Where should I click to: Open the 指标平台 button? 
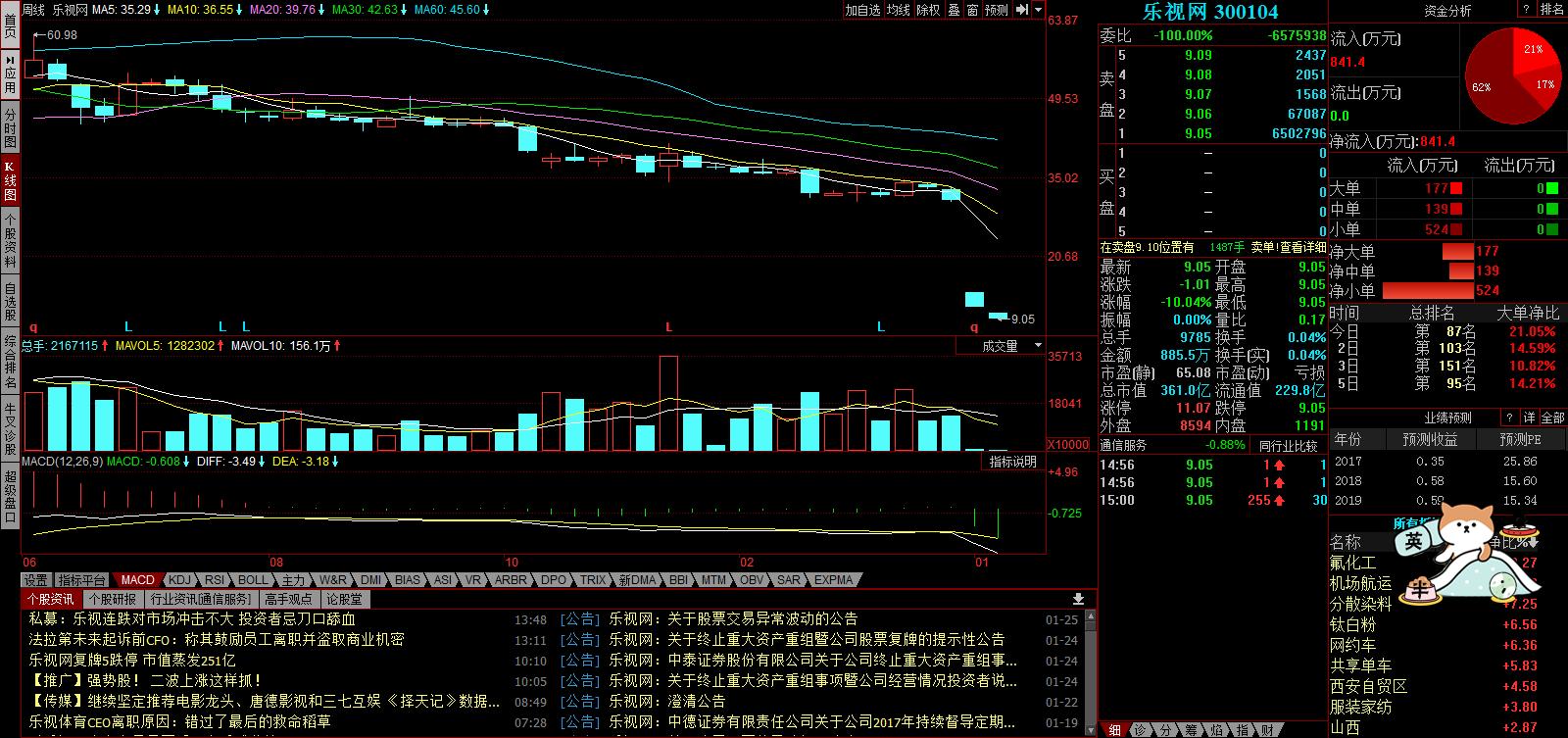pos(81,580)
